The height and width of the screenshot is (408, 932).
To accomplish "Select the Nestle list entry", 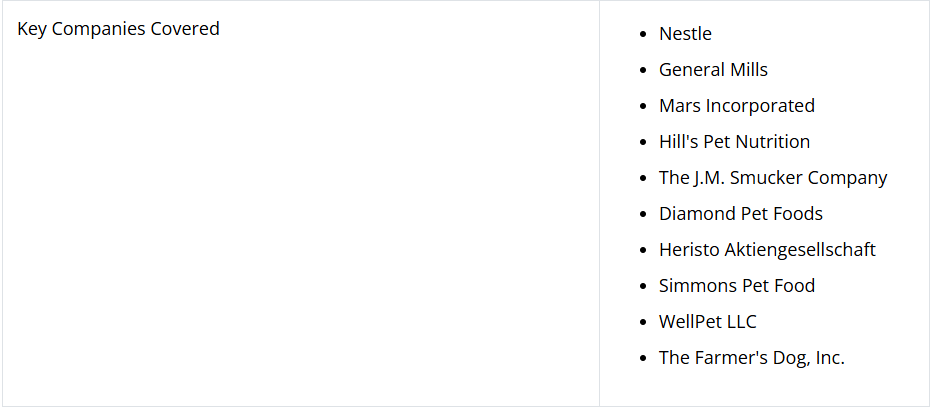I will point(685,33).
